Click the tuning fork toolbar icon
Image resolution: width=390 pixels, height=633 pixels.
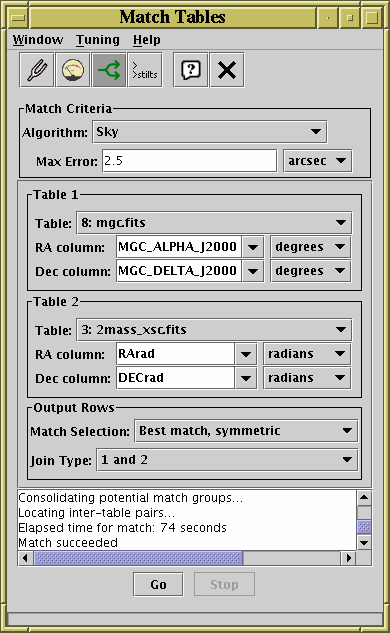[x=37, y=70]
